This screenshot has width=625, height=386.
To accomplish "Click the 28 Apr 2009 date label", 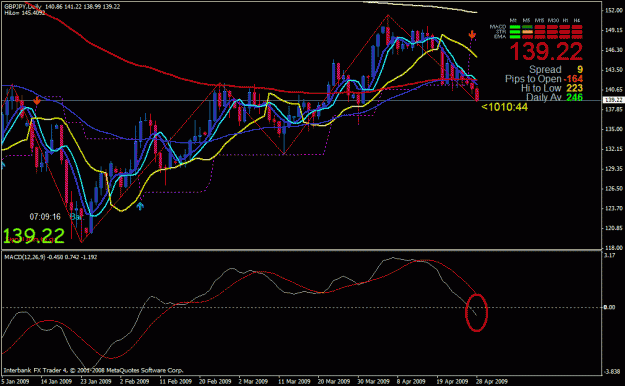I will point(492,381).
